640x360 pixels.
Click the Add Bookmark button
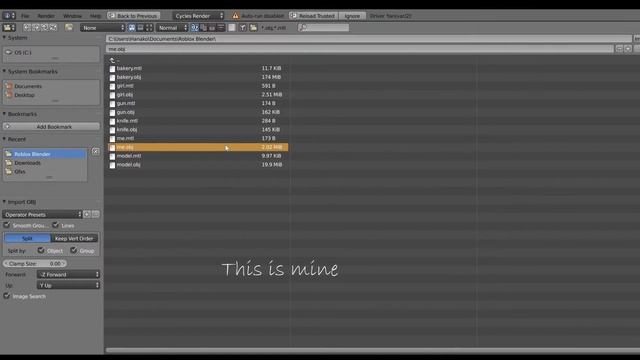click(x=51, y=127)
